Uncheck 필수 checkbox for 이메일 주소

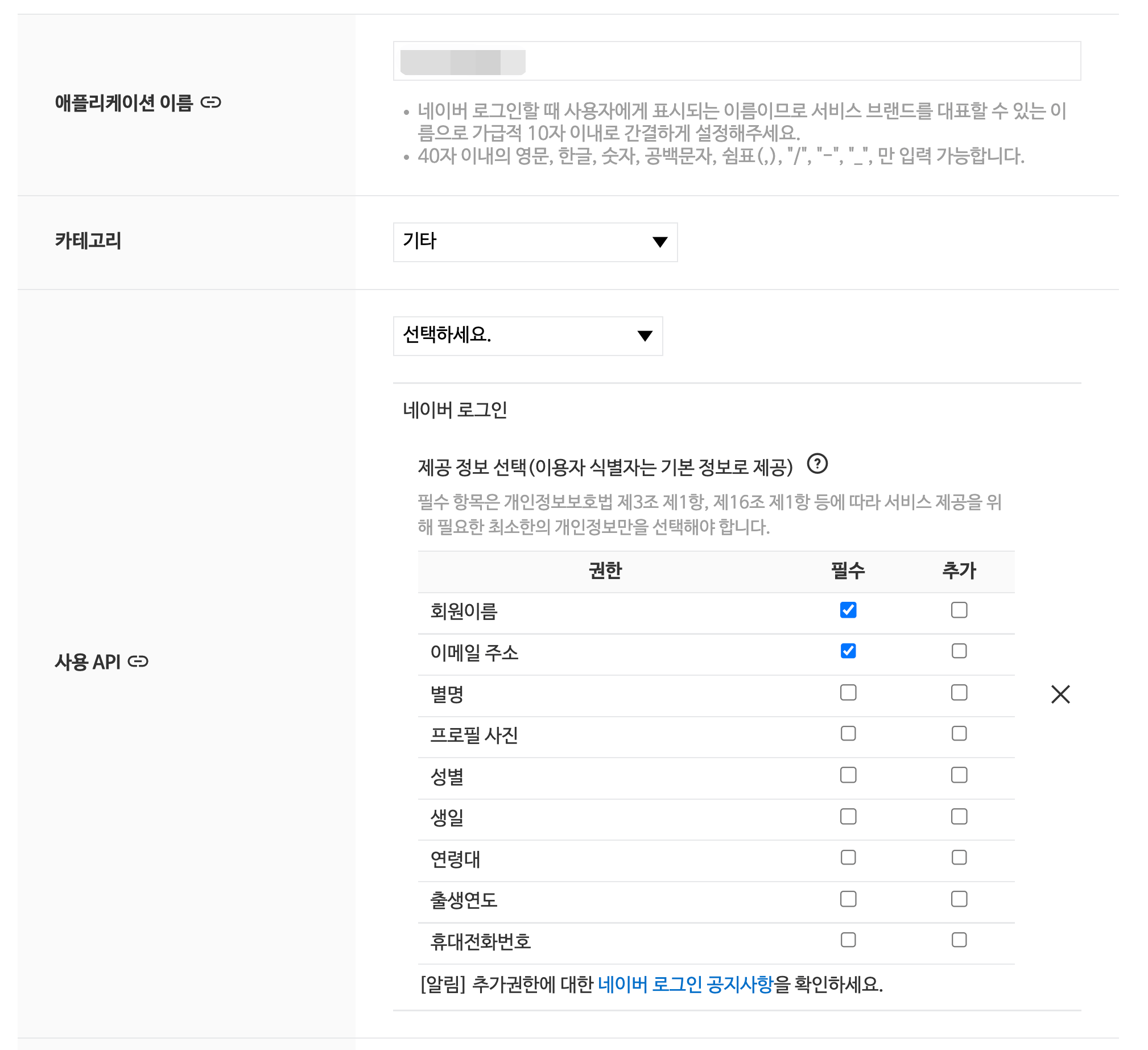(848, 651)
